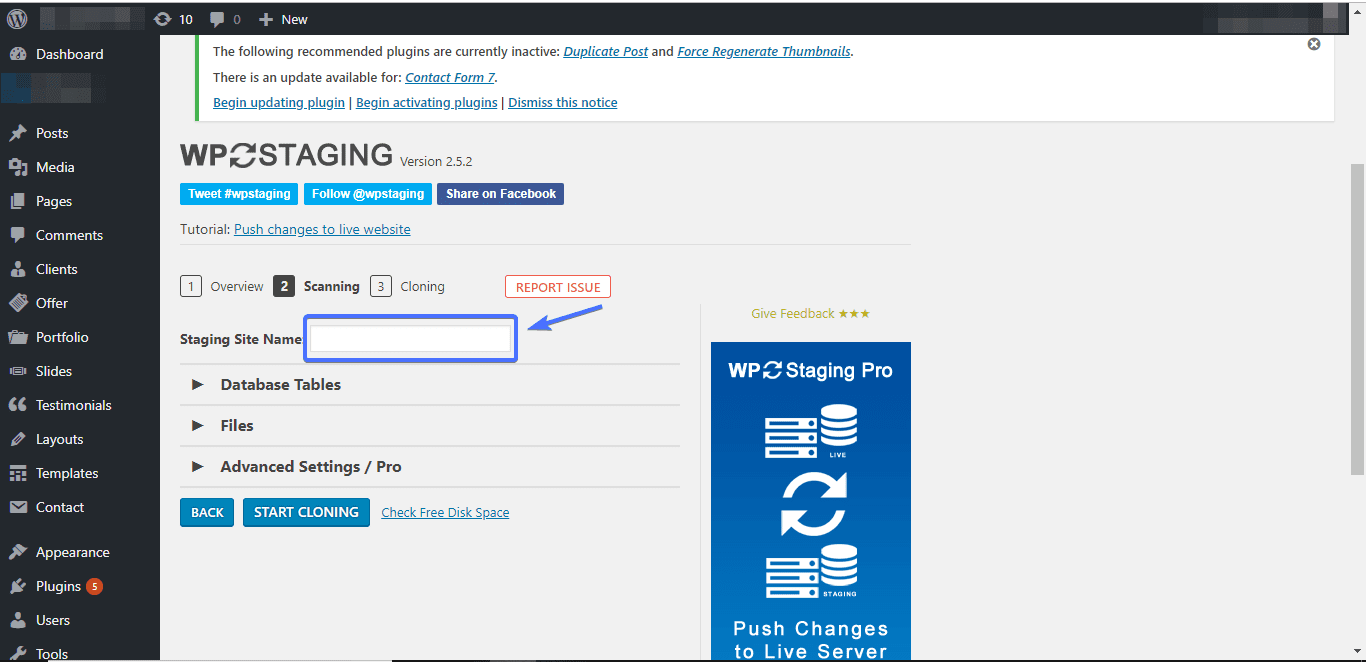Click the Clients person icon
The height and width of the screenshot is (662, 1366).
(18, 269)
